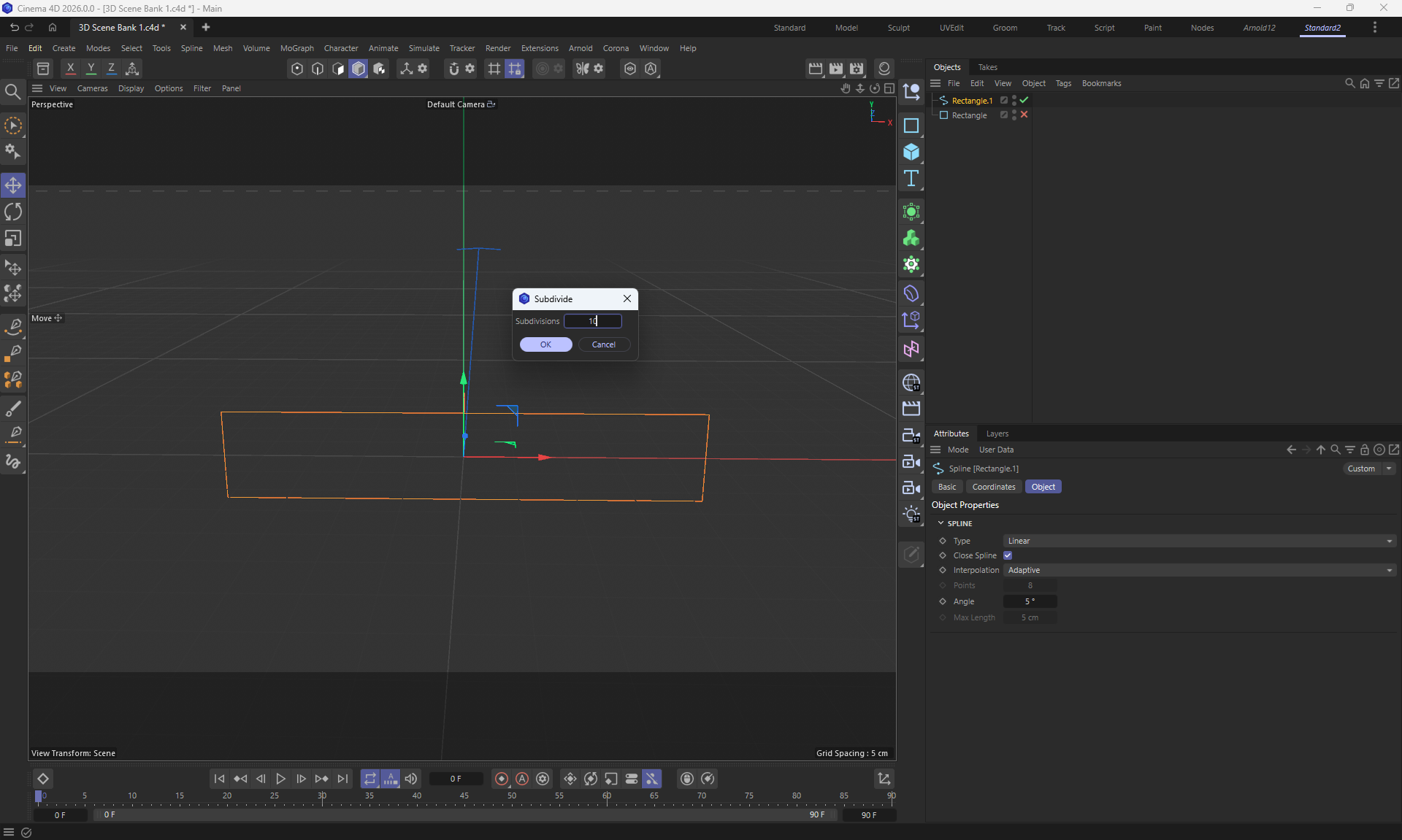
Task: Click the Text spline tool icon
Action: pyautogui.click(x=911, y=179)
